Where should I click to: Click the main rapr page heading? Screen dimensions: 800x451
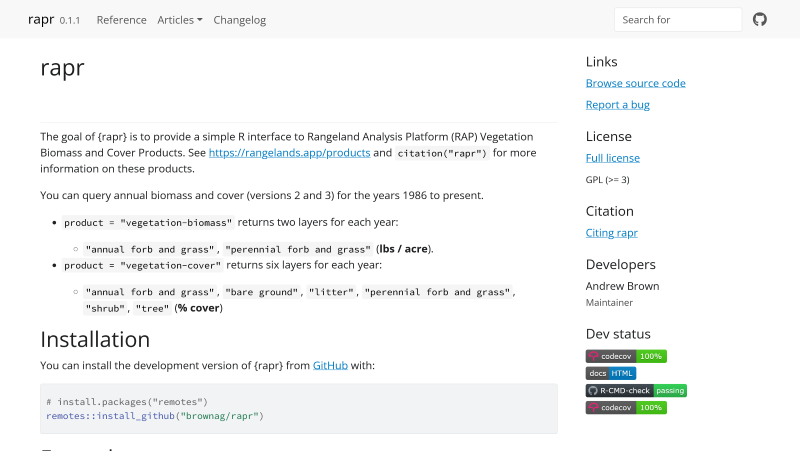point(62,68)
